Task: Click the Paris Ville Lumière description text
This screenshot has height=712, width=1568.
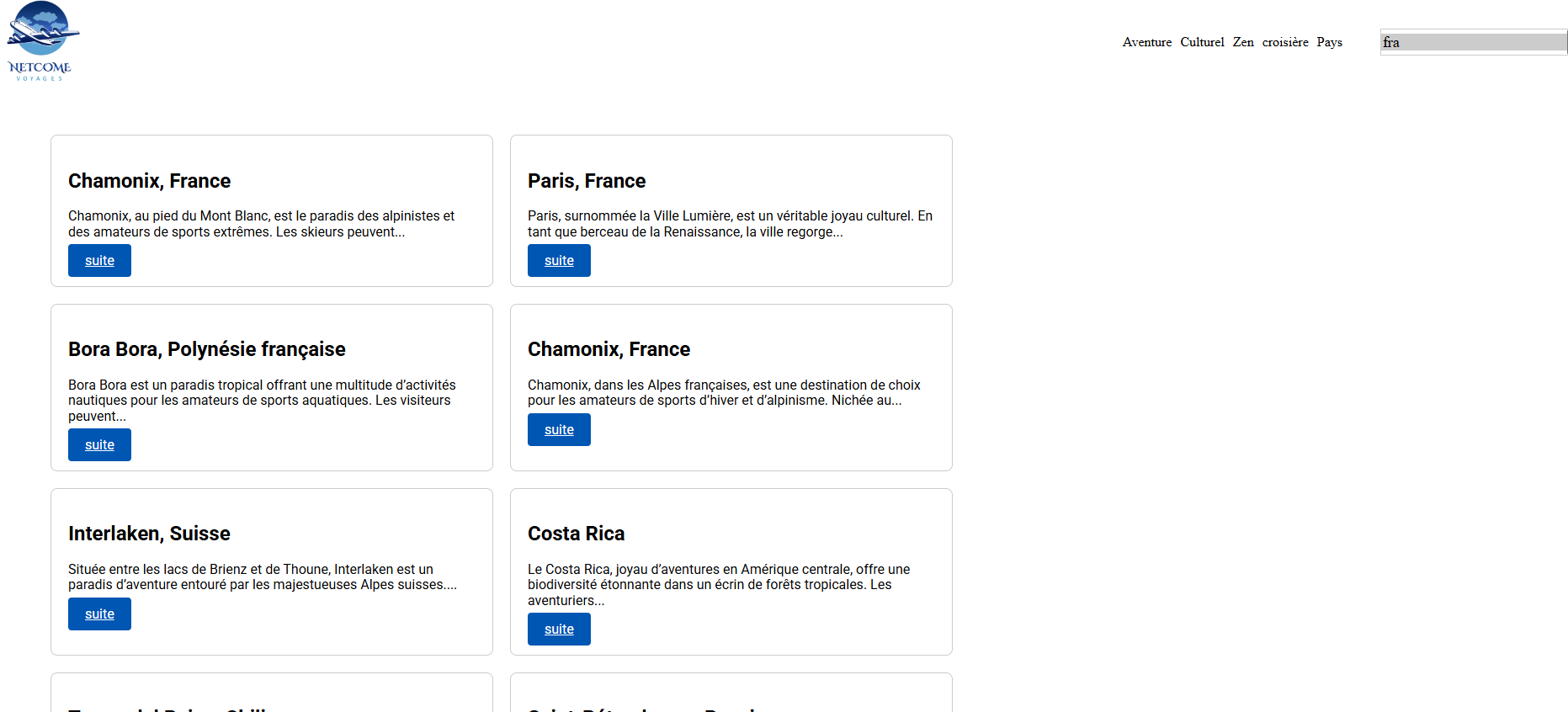Action: coord(730,224)
